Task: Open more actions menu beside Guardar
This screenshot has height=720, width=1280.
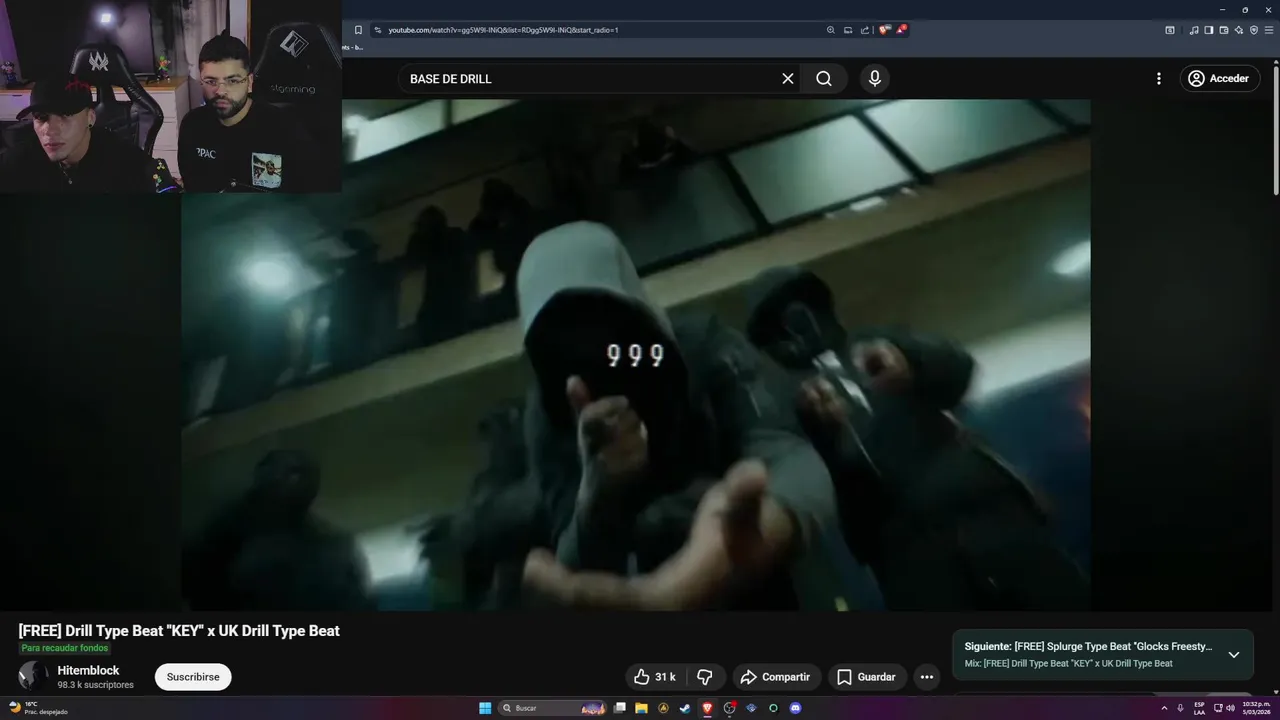Action: 927,677
